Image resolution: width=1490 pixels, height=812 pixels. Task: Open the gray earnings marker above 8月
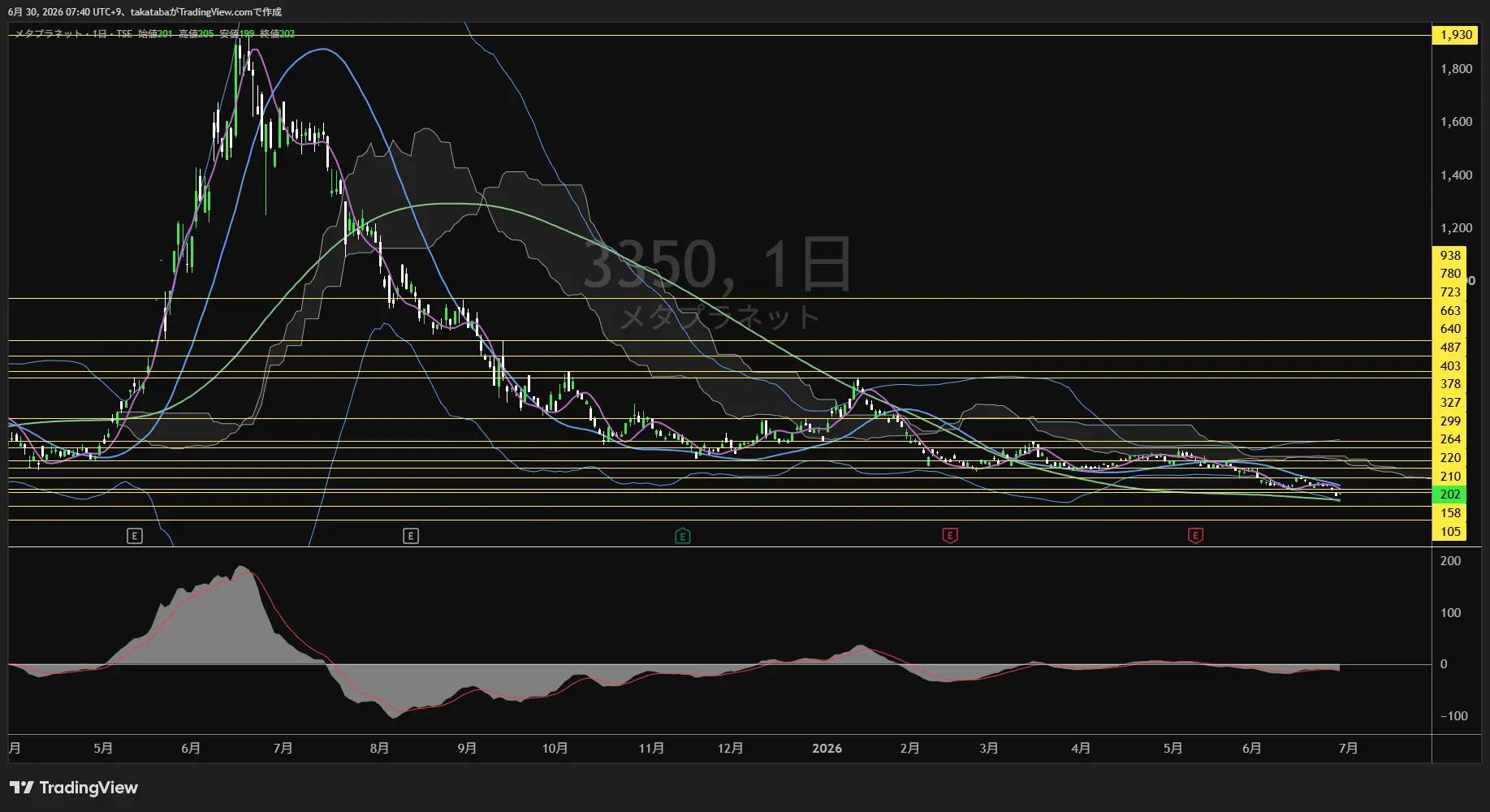(411, 536)
